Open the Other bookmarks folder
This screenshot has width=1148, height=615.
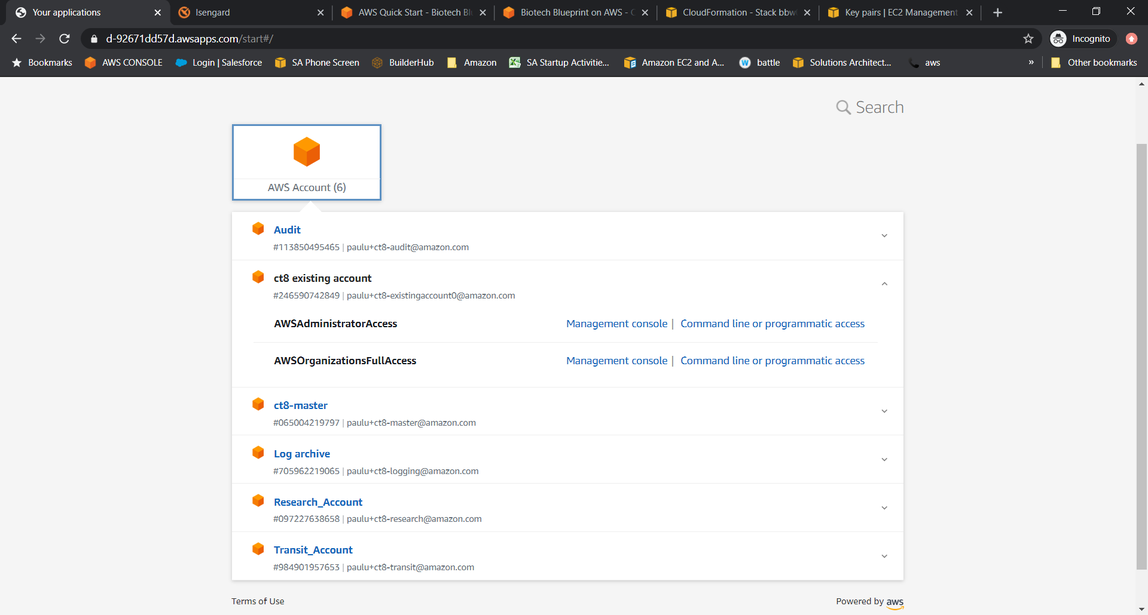[1094, 63]
